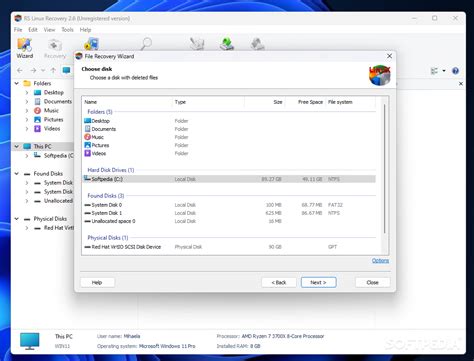Open the Tools menu
Viewport: 474px width, 361px height.
pos(67,30)
